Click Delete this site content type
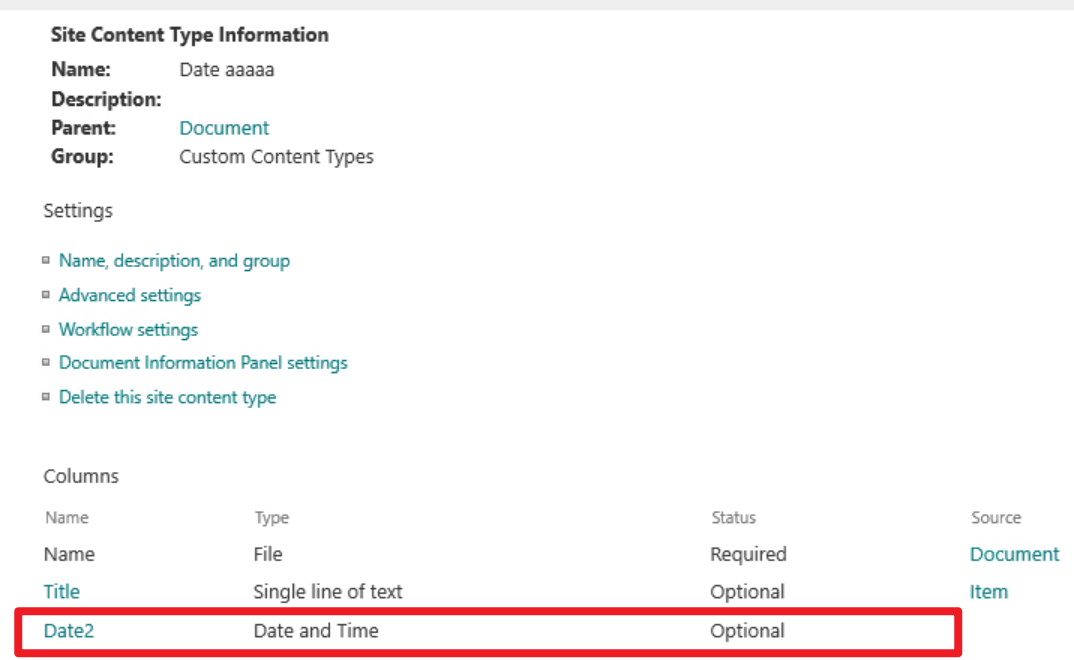Screen dimensions: 1074x660 click(167, 397)
